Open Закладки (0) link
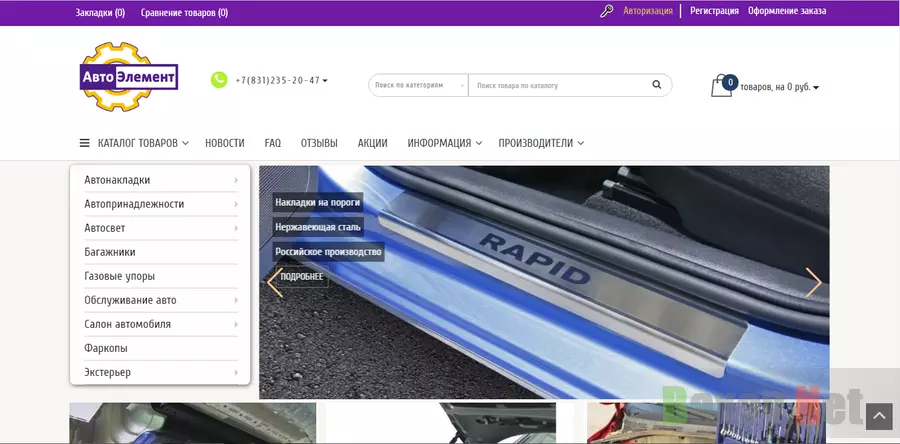The width and height of the screenshot is (900, 444). tap(100, 12)
